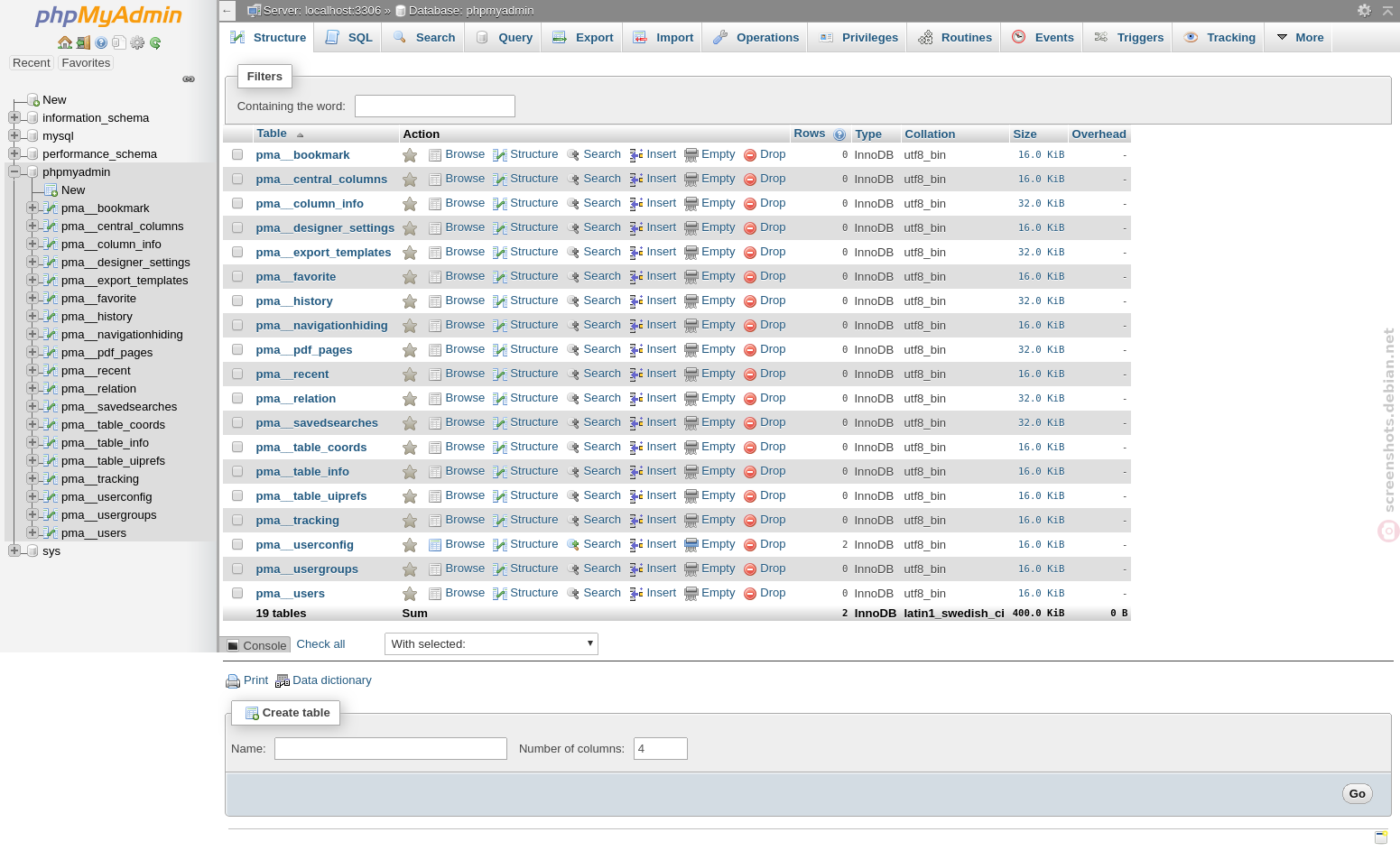The height and width of the screenshot is (860, 1400).
Task: Expand the performance_schema database node
Action: tap(14, 153)
